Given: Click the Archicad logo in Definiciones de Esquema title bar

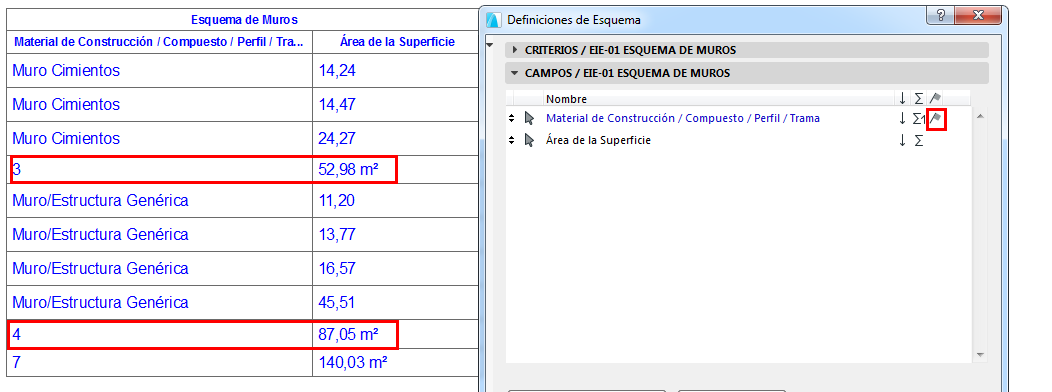Looking at the screenshot, I should tap(493, 19).
